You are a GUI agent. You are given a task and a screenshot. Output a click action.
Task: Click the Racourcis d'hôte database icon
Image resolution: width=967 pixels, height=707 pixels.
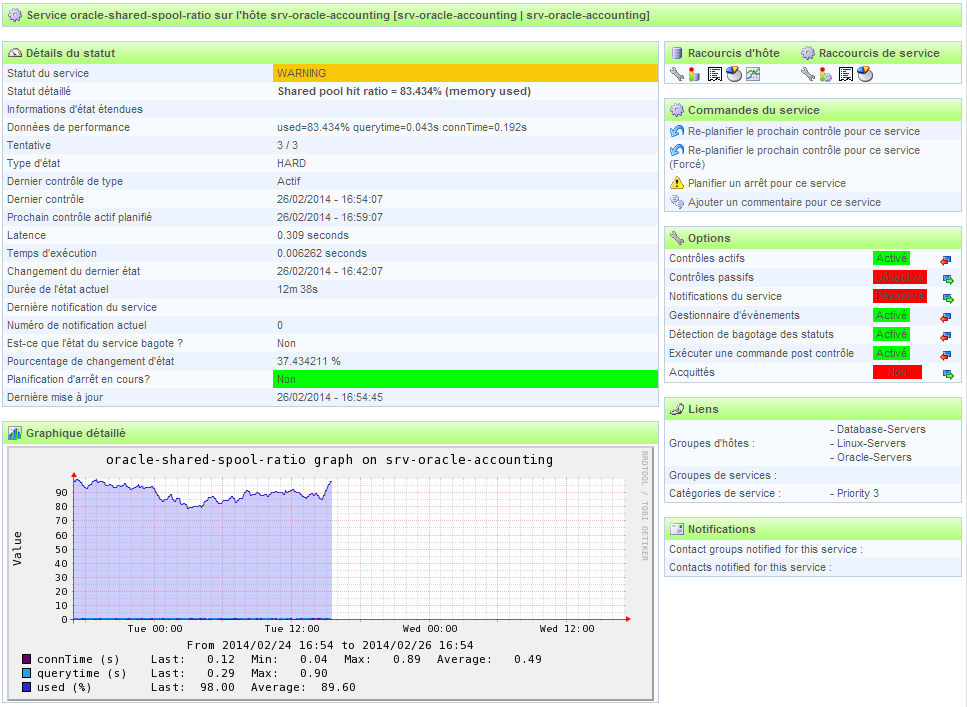pos(677,53)
